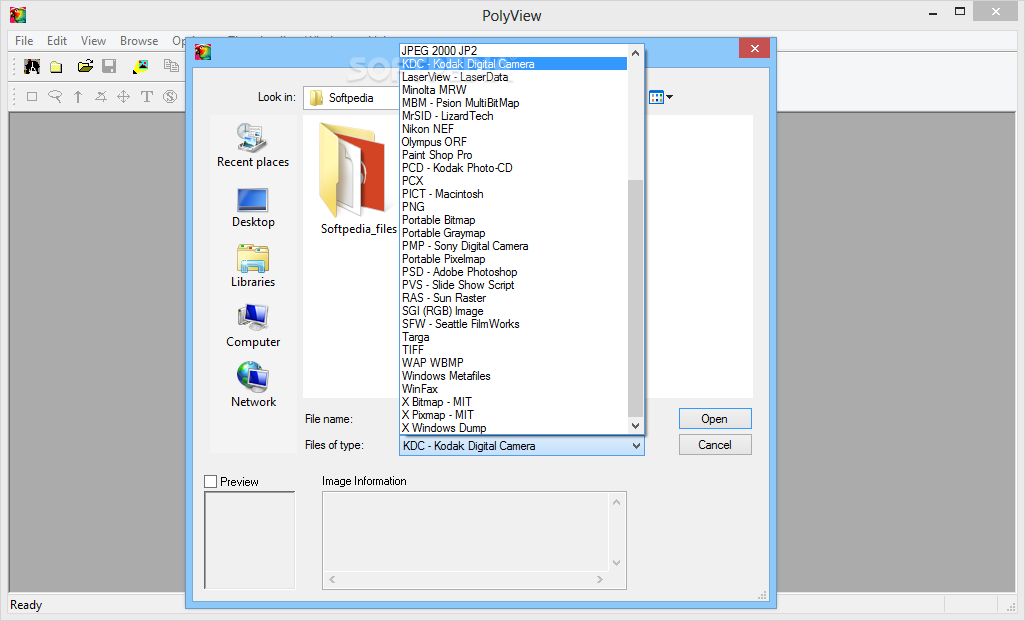Select the lasso selection tool

[x=55, y=97]
